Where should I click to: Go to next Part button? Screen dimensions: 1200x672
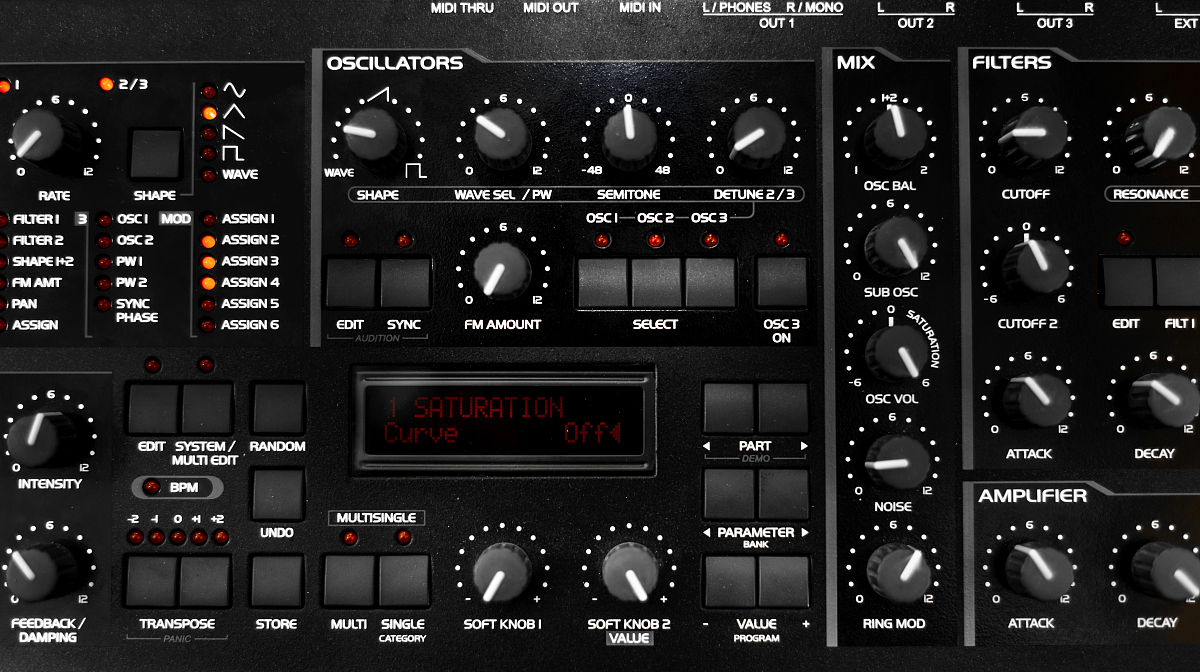tap(783, 406)
